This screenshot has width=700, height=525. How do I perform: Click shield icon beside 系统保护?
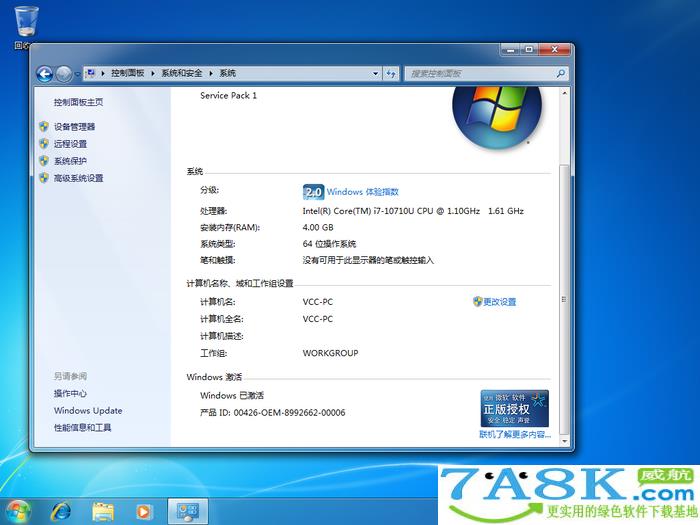pos(44,160)
